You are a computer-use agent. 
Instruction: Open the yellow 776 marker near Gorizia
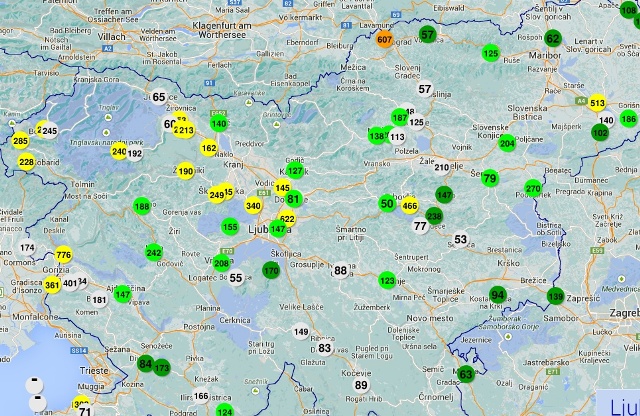pyautogui.click(x=64, y=255)
